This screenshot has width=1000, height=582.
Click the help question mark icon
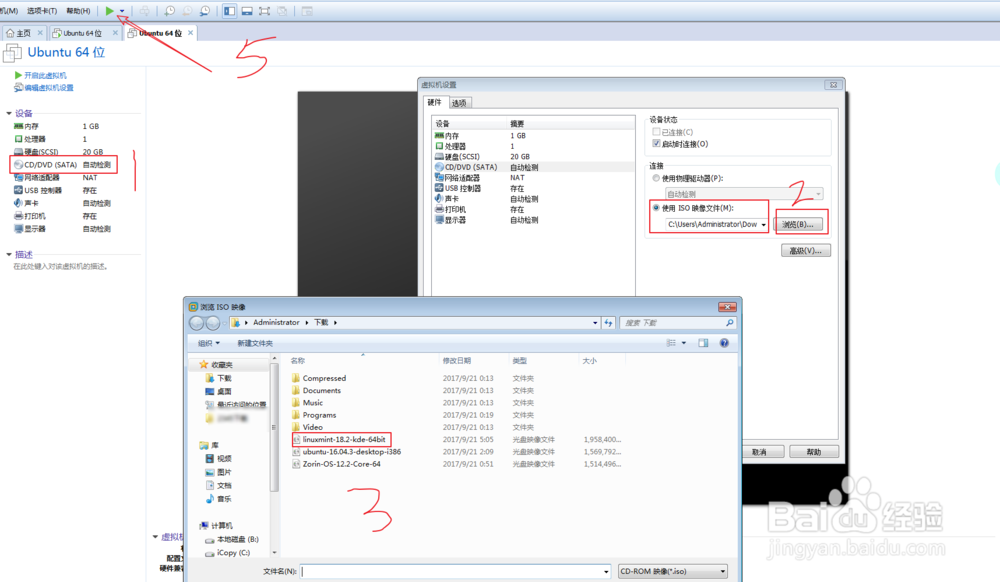click(724, 343)
